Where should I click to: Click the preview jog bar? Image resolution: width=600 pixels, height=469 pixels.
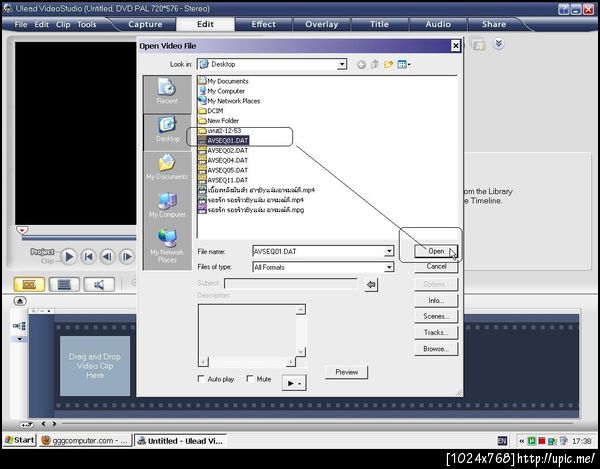click(x=78, y=238)
